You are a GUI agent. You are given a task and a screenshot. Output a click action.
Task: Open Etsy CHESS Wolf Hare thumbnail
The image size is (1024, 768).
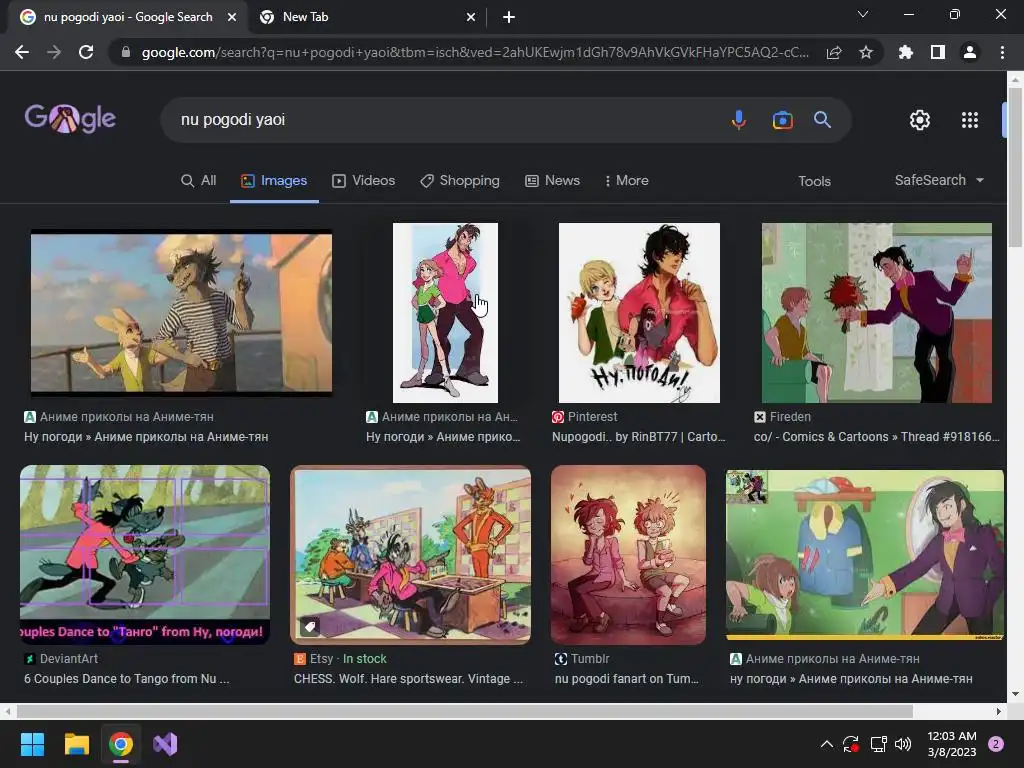[x=410, y=554]
